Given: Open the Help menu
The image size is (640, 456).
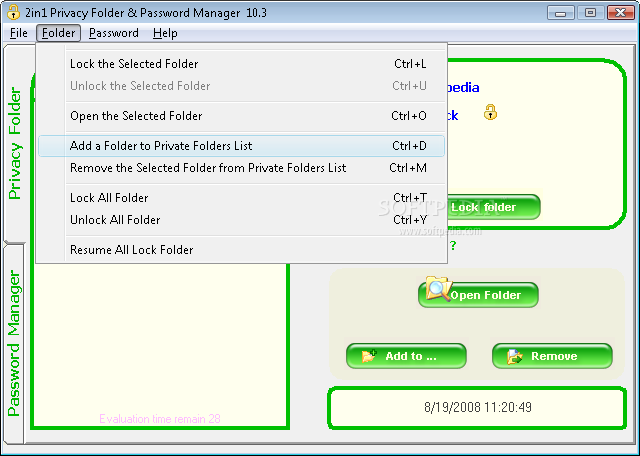Looking at the screenshot, I should [x=165, y=33].
